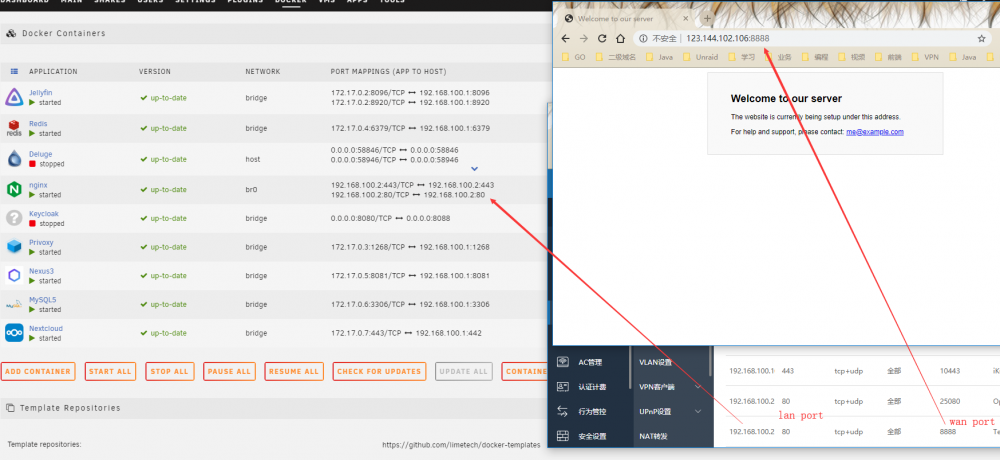The width and height of the screenshot is (1000, 460).
Task: Click the Deluge host network value
Action: click(x=253, y=159)
